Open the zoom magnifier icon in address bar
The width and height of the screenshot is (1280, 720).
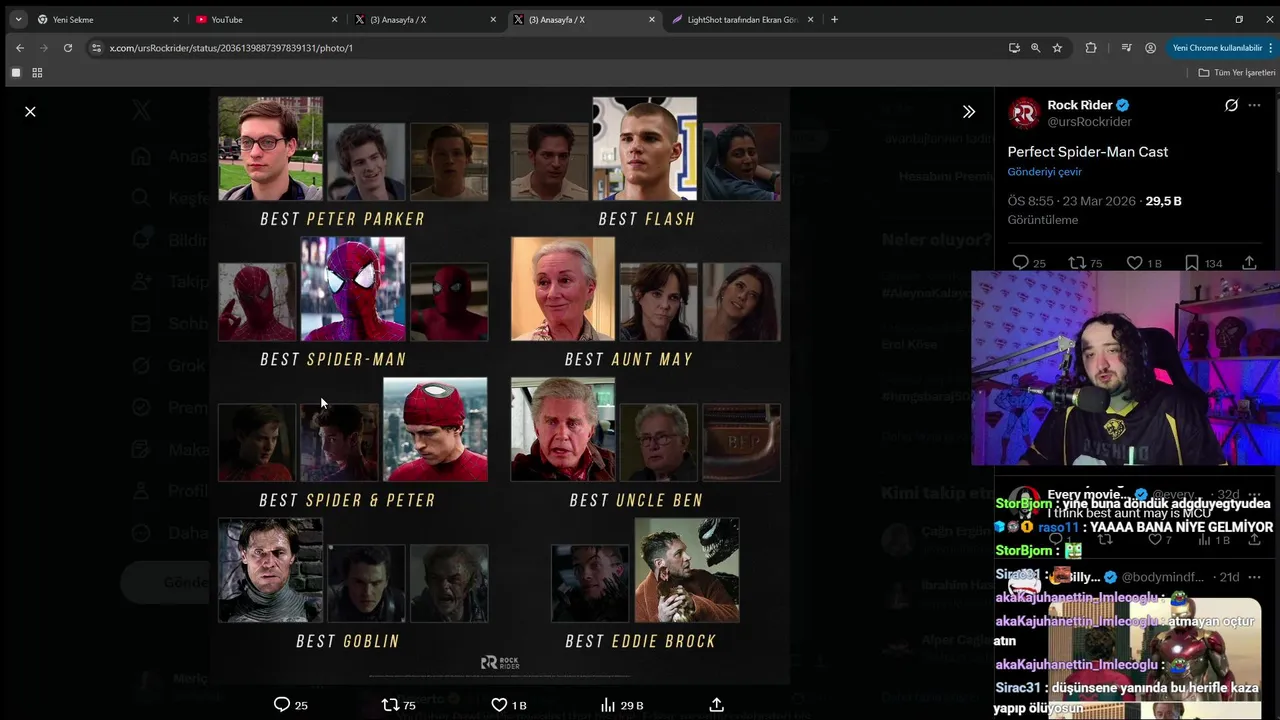pos(1036,47)
